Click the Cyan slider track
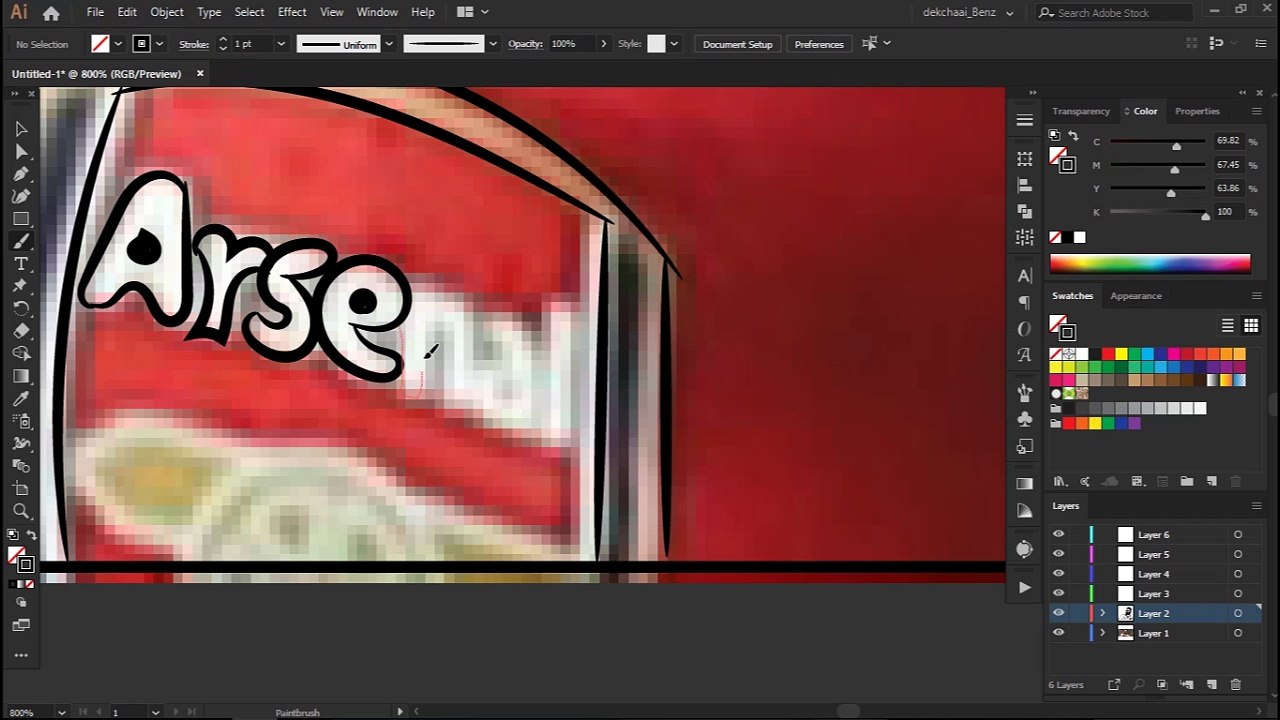Viewport: 1280px width, 720px height. [x=1158, y=141]
